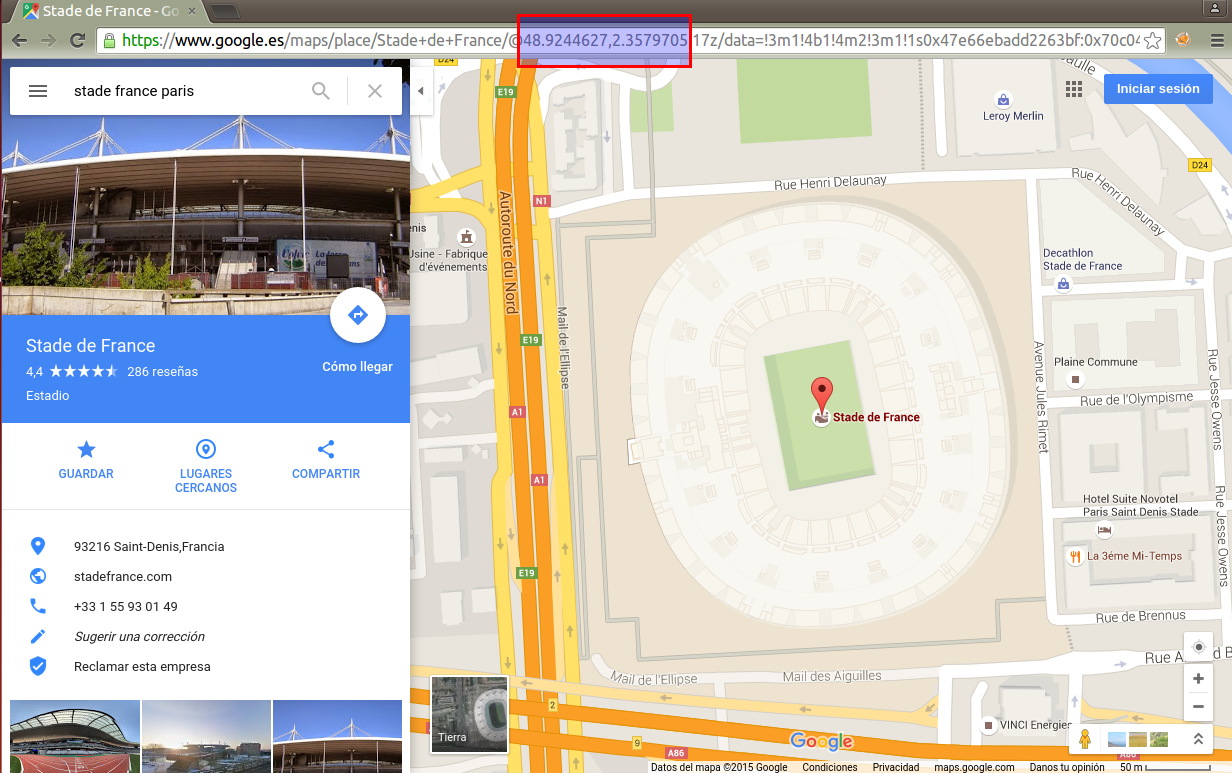Viewport: 1232px width, 773px height.
Task: Zoom in the map with plus
Action: tap(1198, 679)
